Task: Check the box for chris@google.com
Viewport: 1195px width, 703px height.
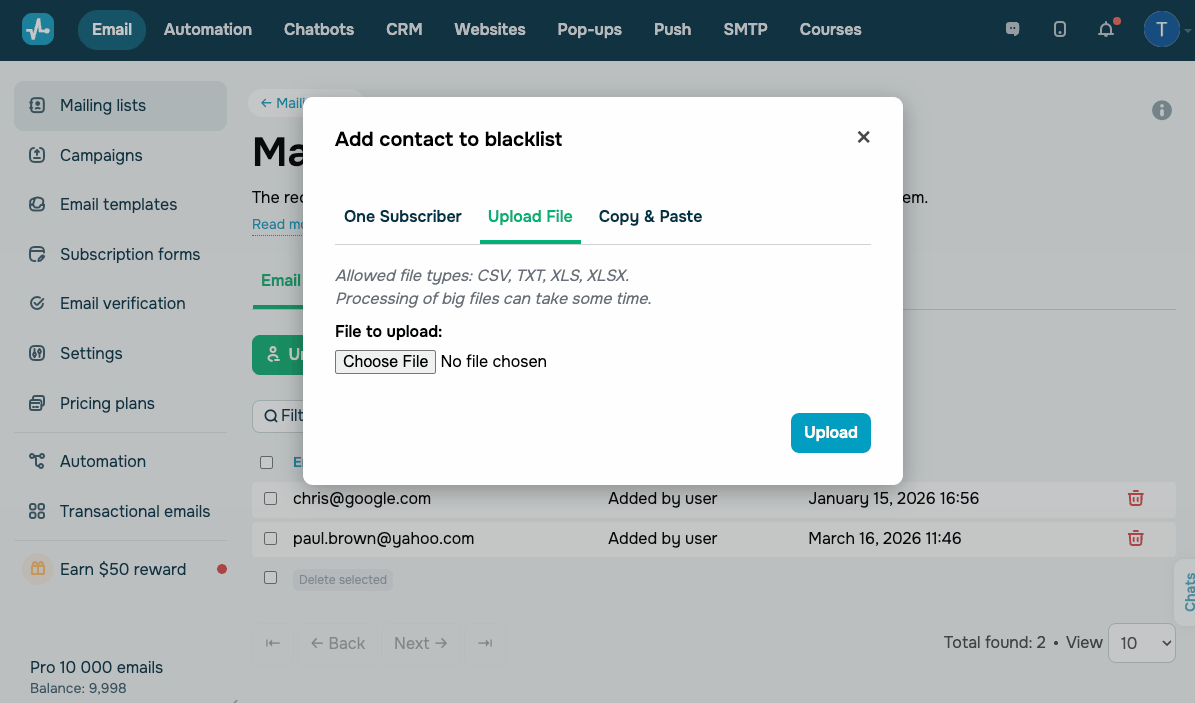Action: tap(270, 498)
